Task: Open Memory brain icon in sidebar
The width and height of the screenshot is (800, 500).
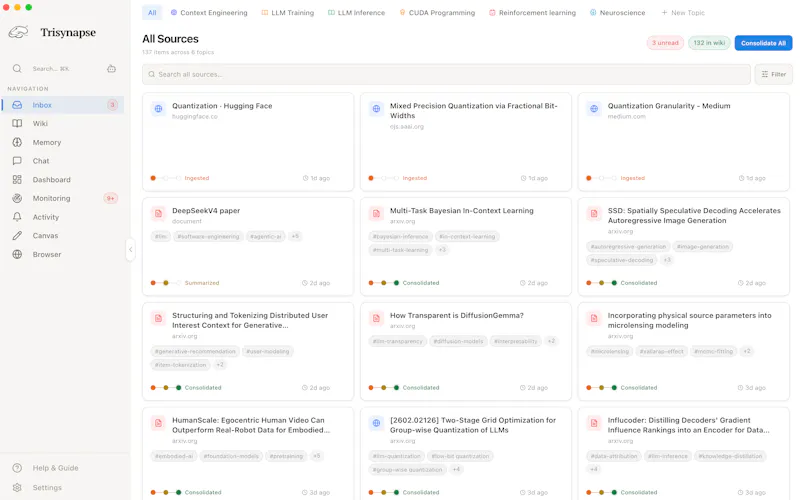Action: click(x=17, y=142)
